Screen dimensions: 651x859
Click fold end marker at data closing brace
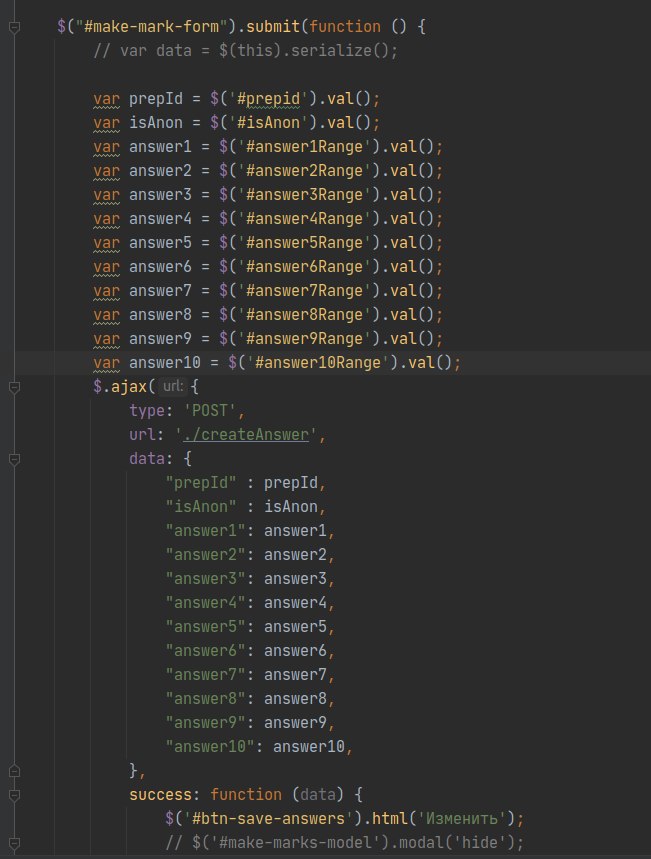point(15,771)
